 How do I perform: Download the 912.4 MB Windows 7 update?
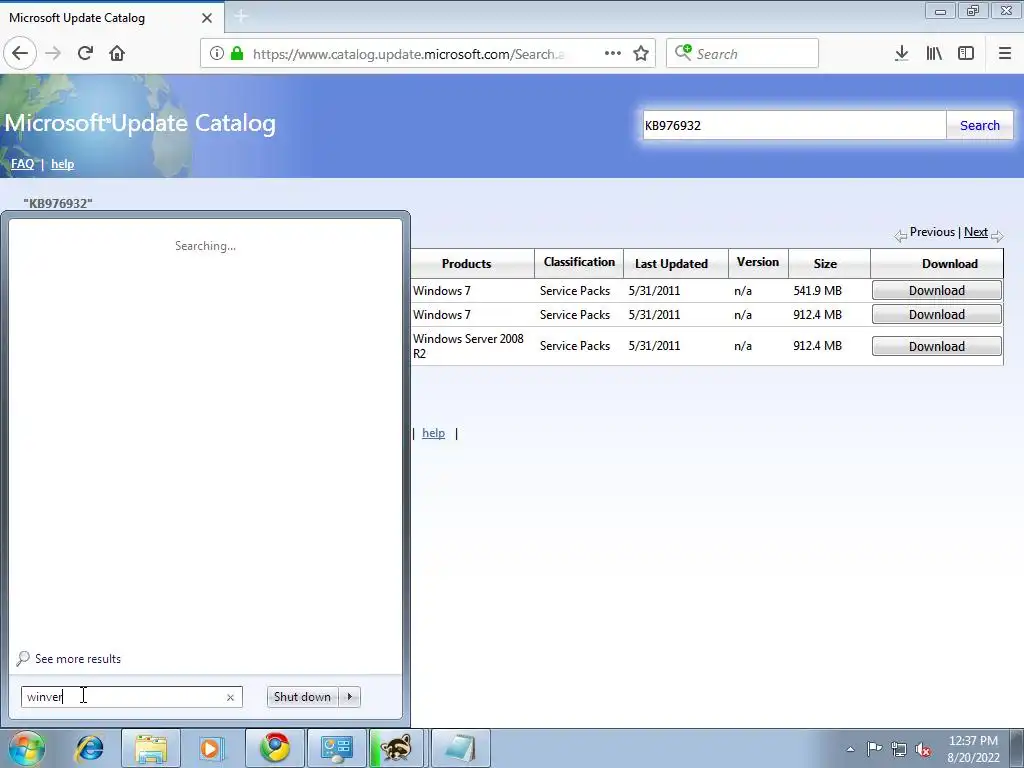pyautogui.click(x=936, y=315)
